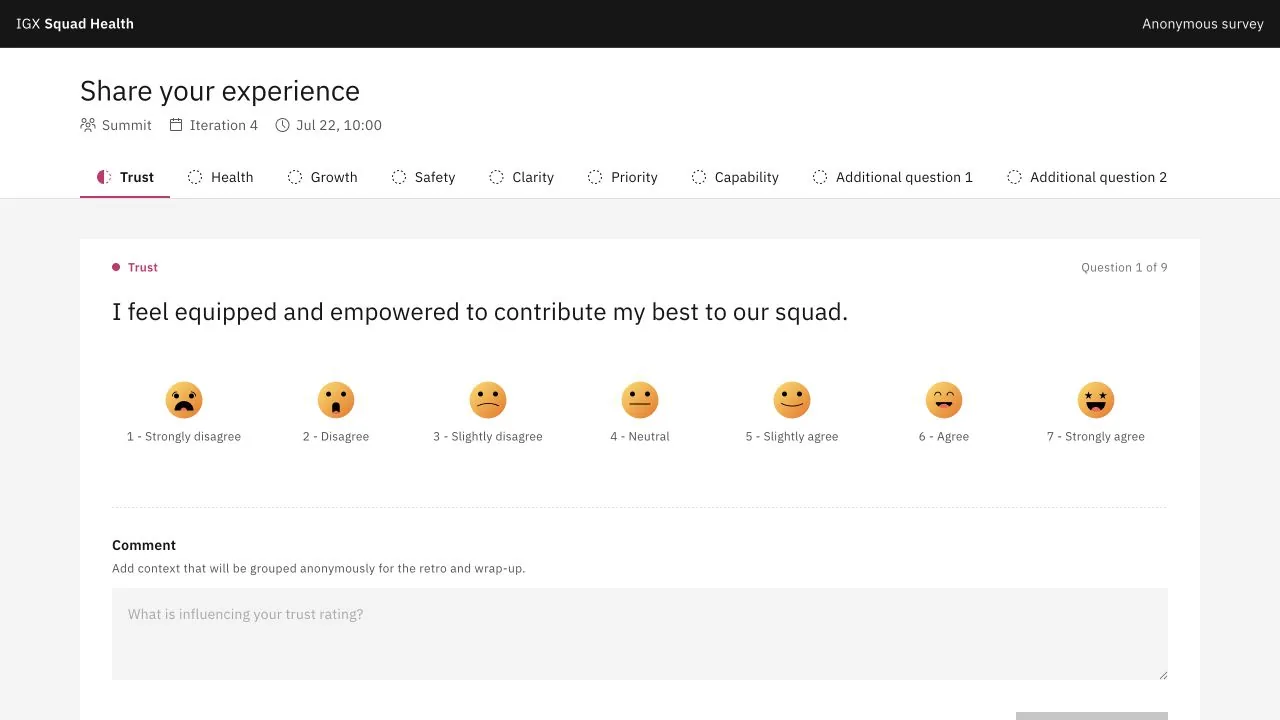This screenshot has width=1280, height=720.
Task: Click the dashed circle icon on Health tab
Action: click(x=195, y=177)
